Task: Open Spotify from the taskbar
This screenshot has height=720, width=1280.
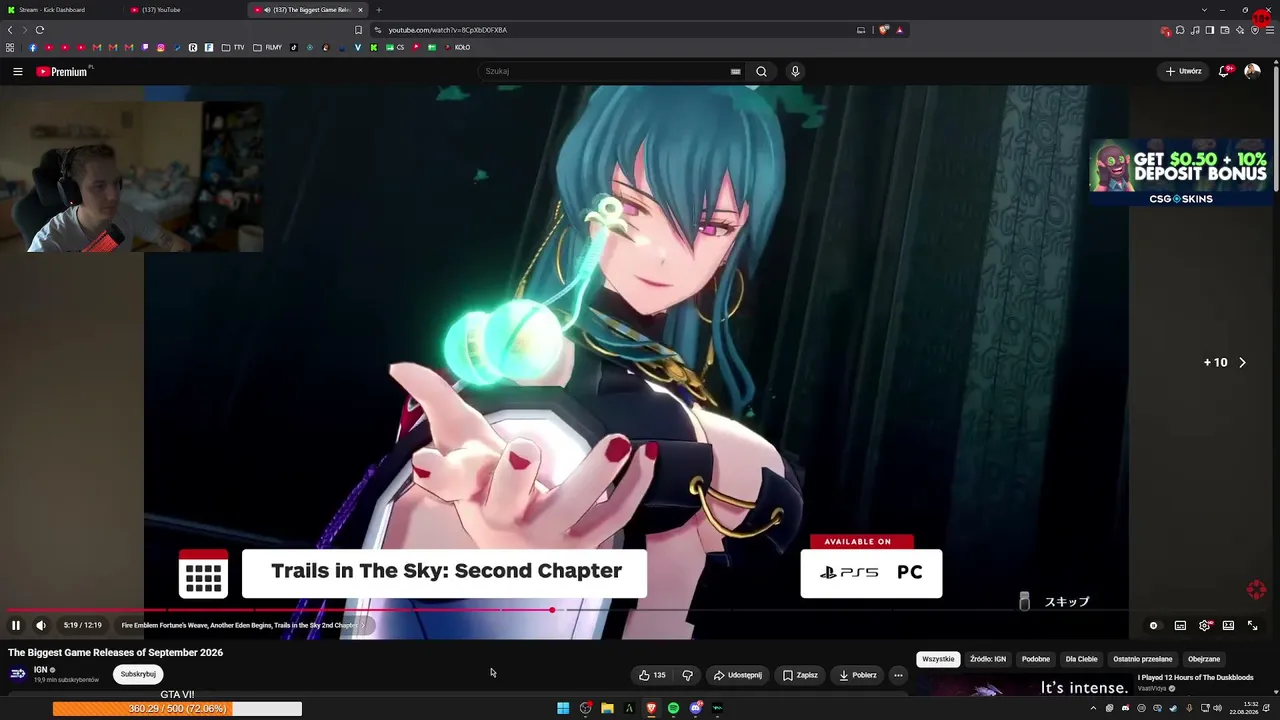Action: point(673,708)
